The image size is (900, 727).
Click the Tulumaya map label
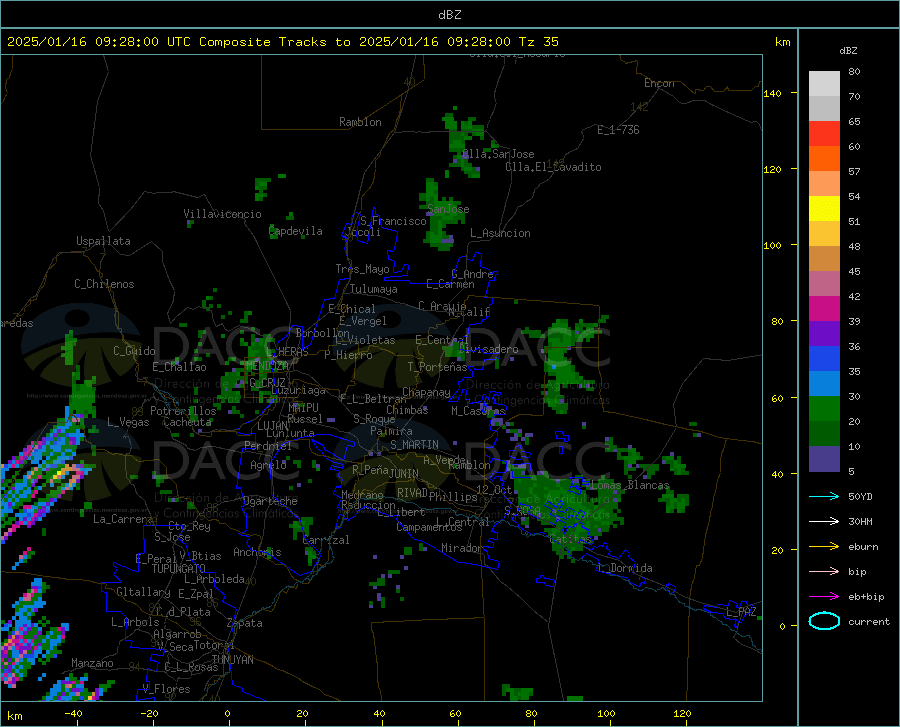374,289
